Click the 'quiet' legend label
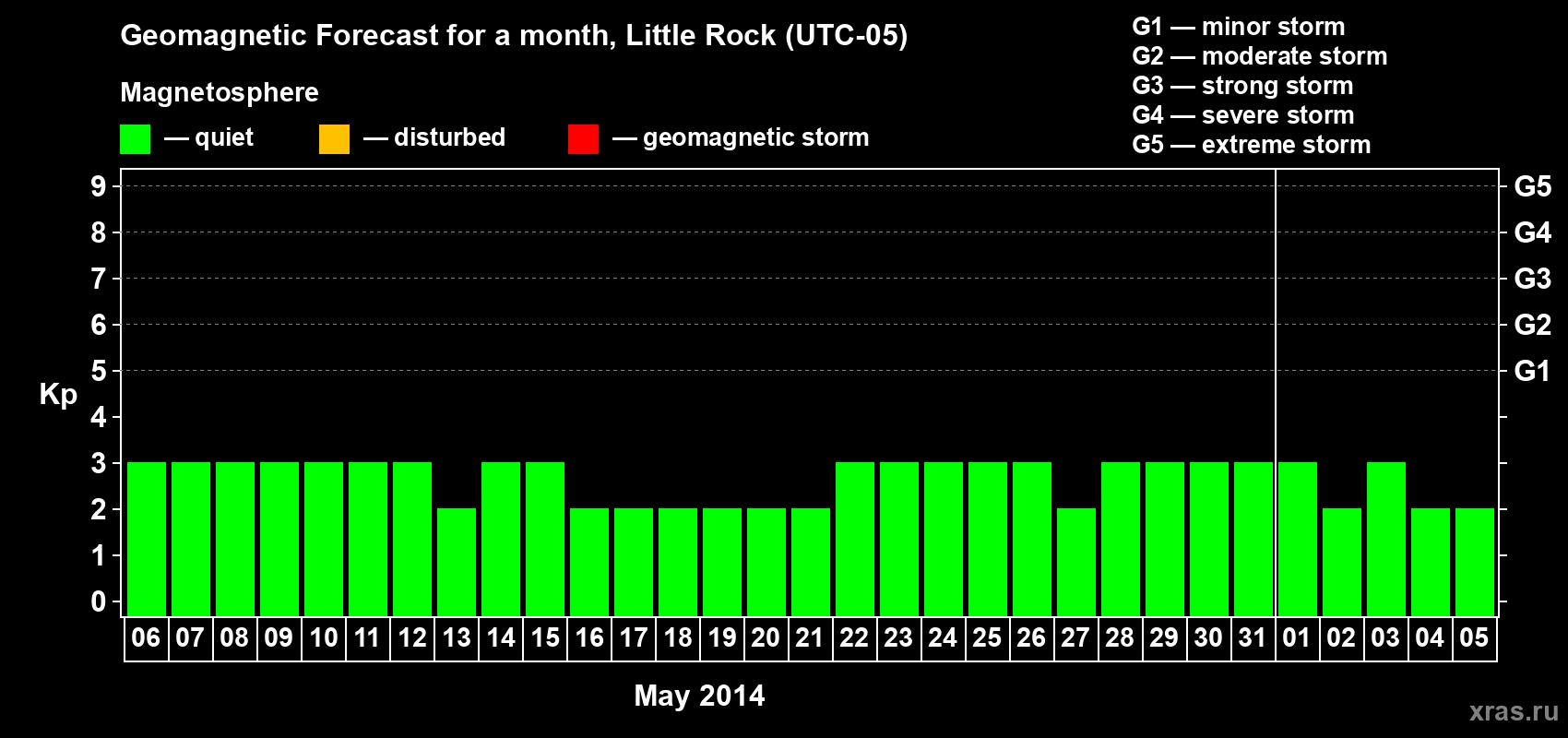 coord(224,138)
